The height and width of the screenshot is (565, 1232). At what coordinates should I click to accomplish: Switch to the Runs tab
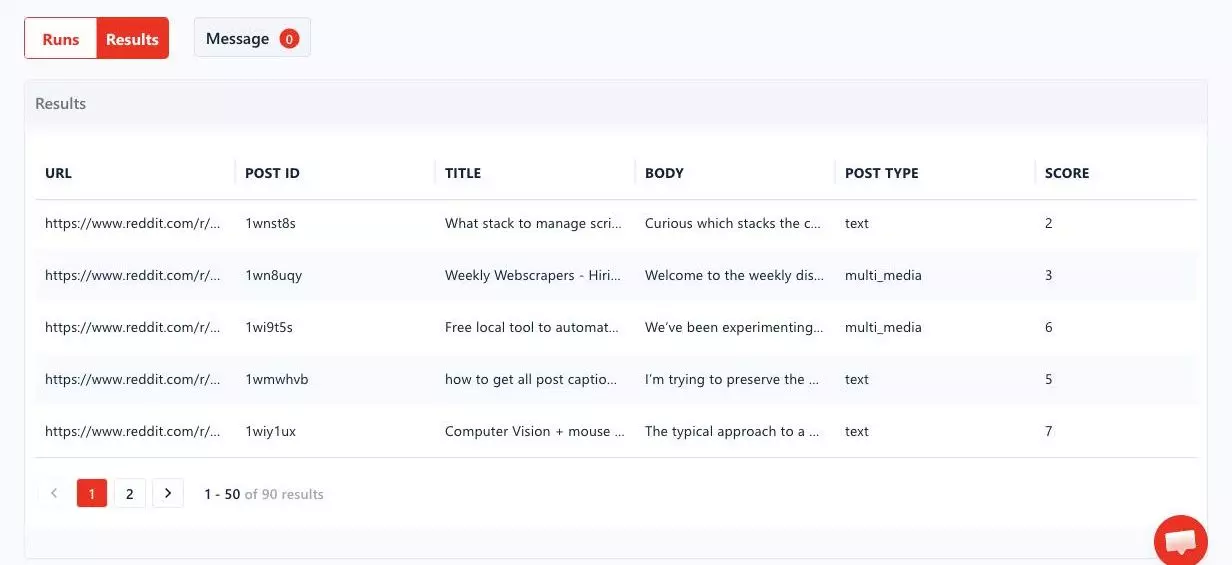point(61,39)
